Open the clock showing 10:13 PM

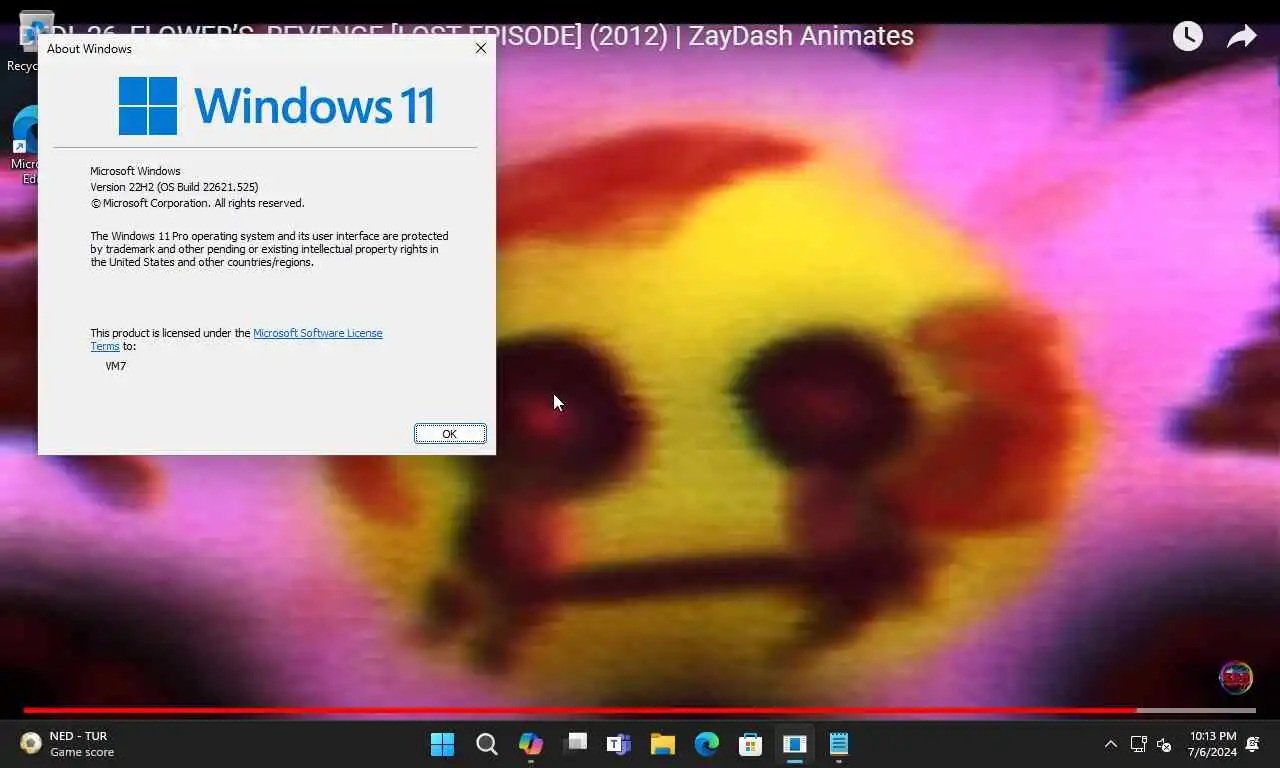tap(1212, 744)
